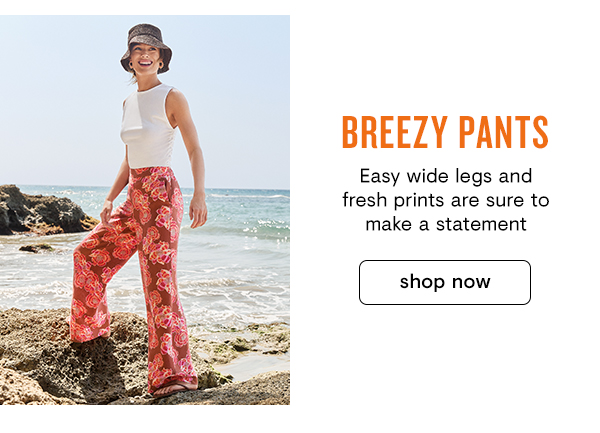This screenshot has width=600, height=433.
Task: Click the 'shop now' button
Action: (x=445, y=282)
